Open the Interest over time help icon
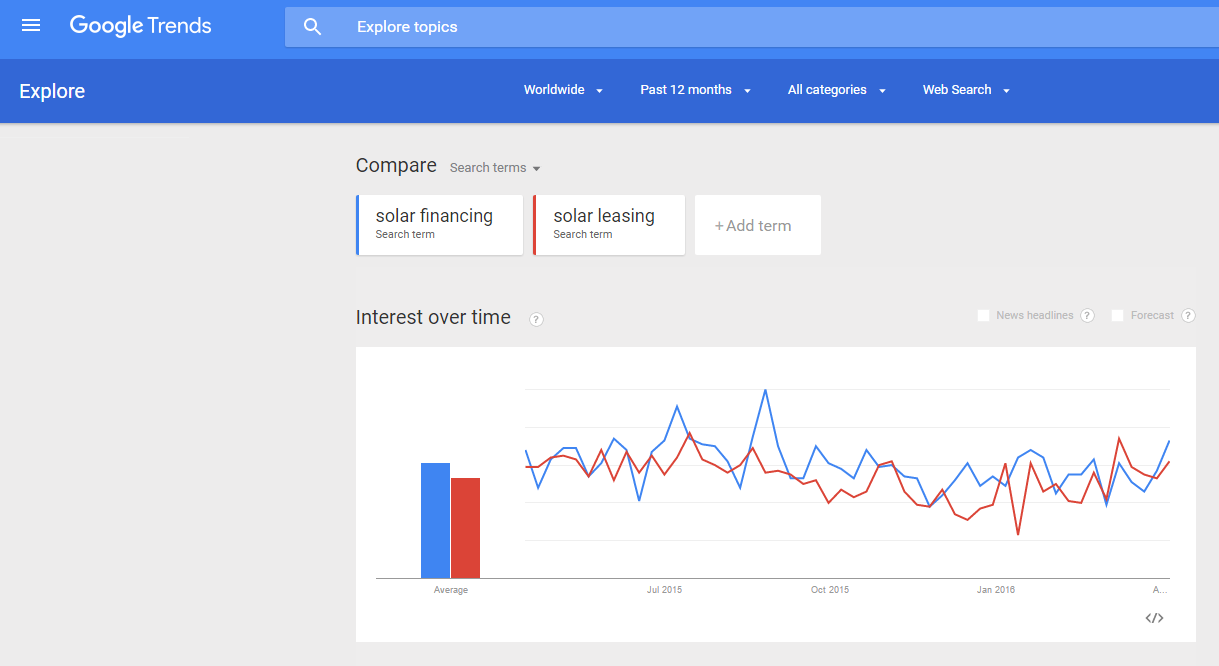 (x=536, y=318)
